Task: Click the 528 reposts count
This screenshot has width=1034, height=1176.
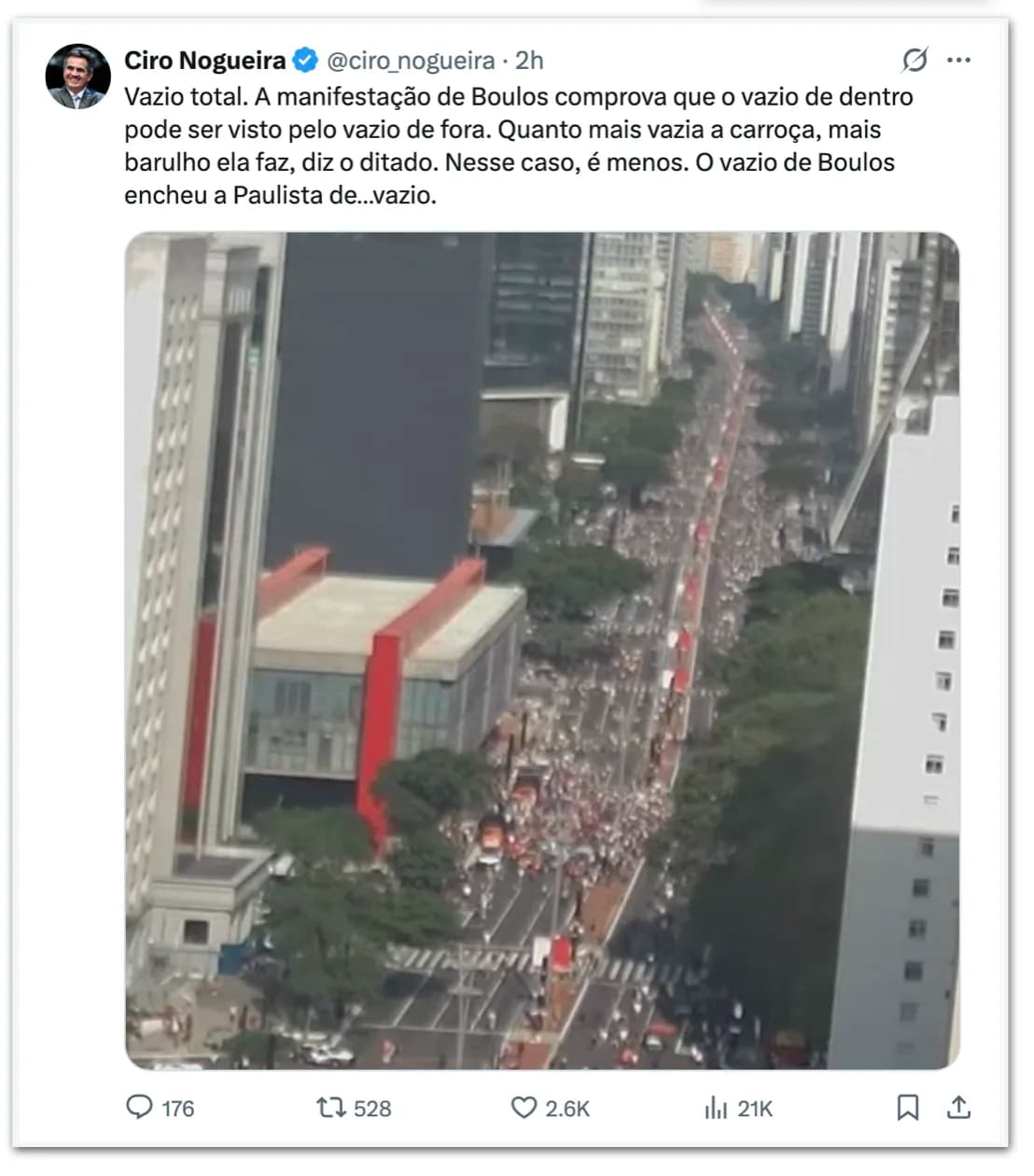Action: (372, 1109)
